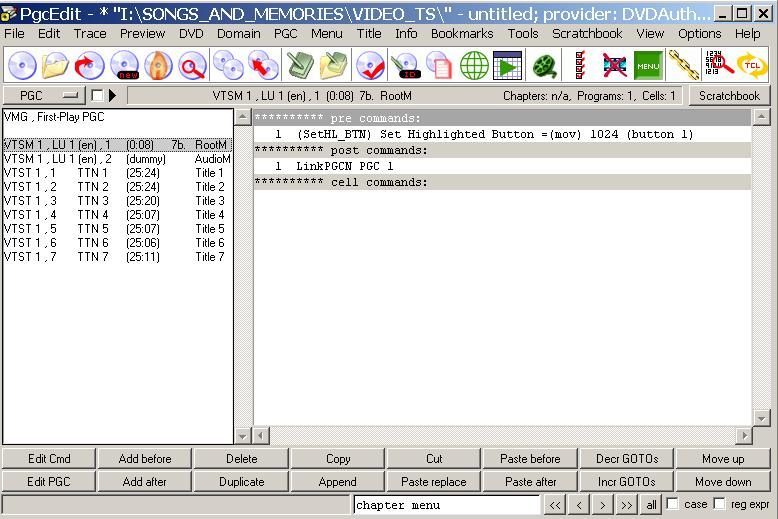Click the red checklist toolbar icon
This screenshot has width=778, height=519.
580,65
